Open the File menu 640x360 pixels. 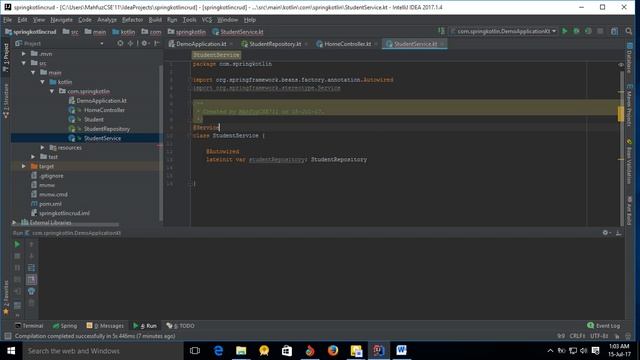point(7,20)
